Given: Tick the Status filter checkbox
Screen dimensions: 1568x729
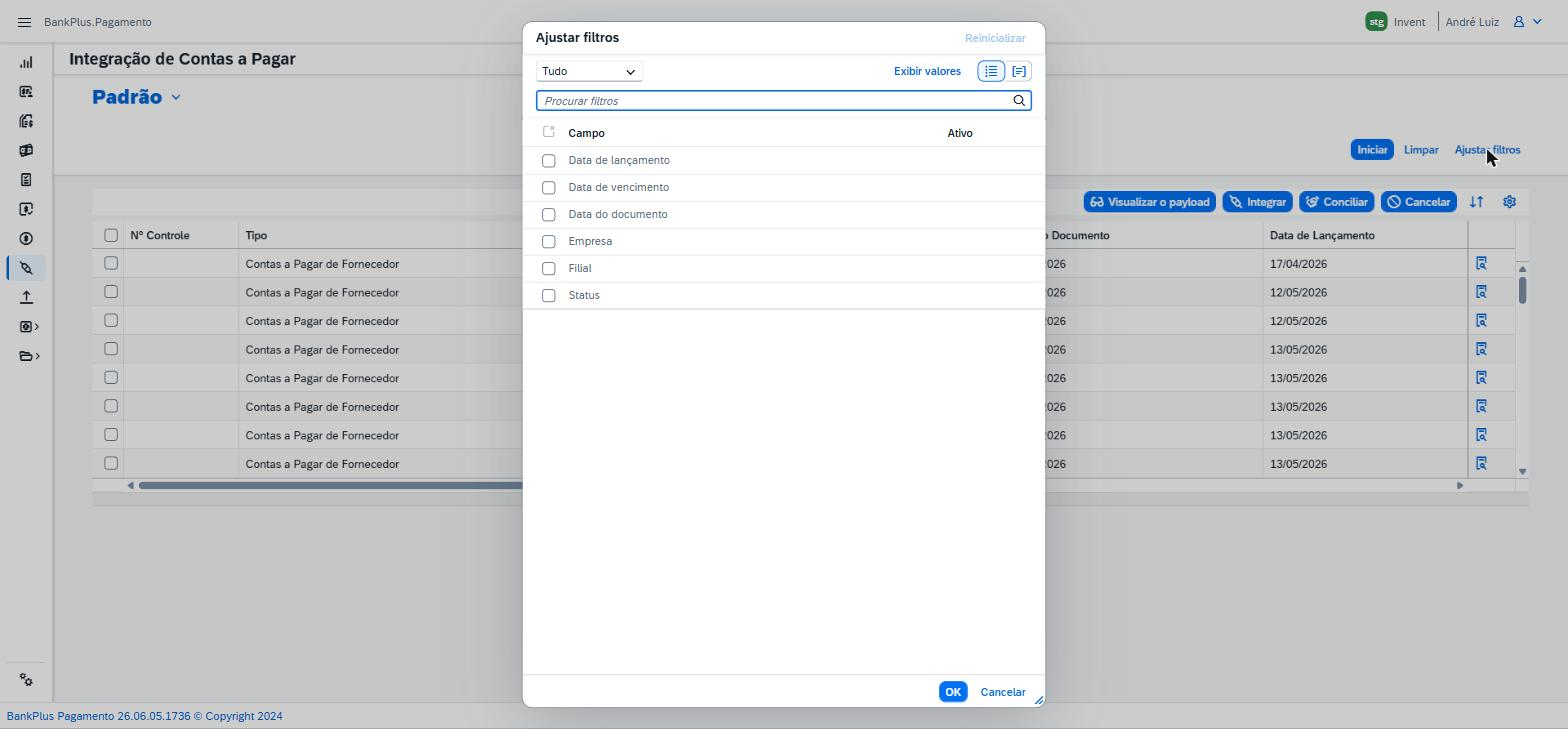Looking at the screenshot, I should pos(548,296).
